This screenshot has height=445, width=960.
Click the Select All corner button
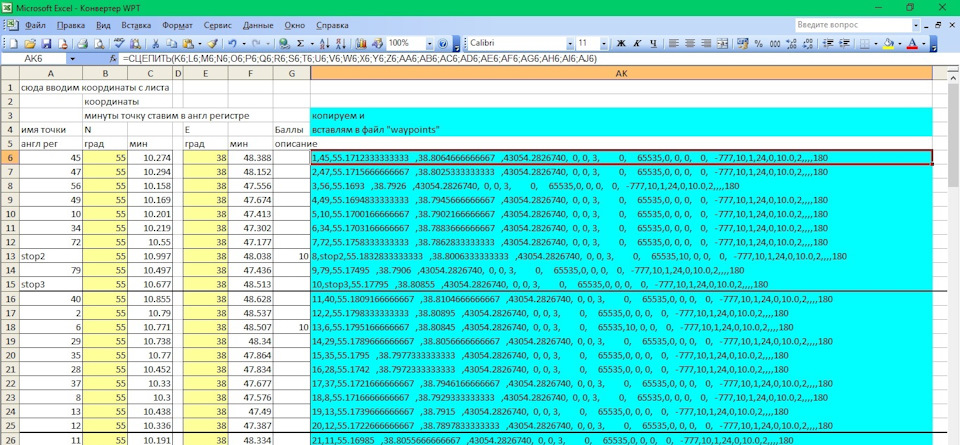[10, 73]
